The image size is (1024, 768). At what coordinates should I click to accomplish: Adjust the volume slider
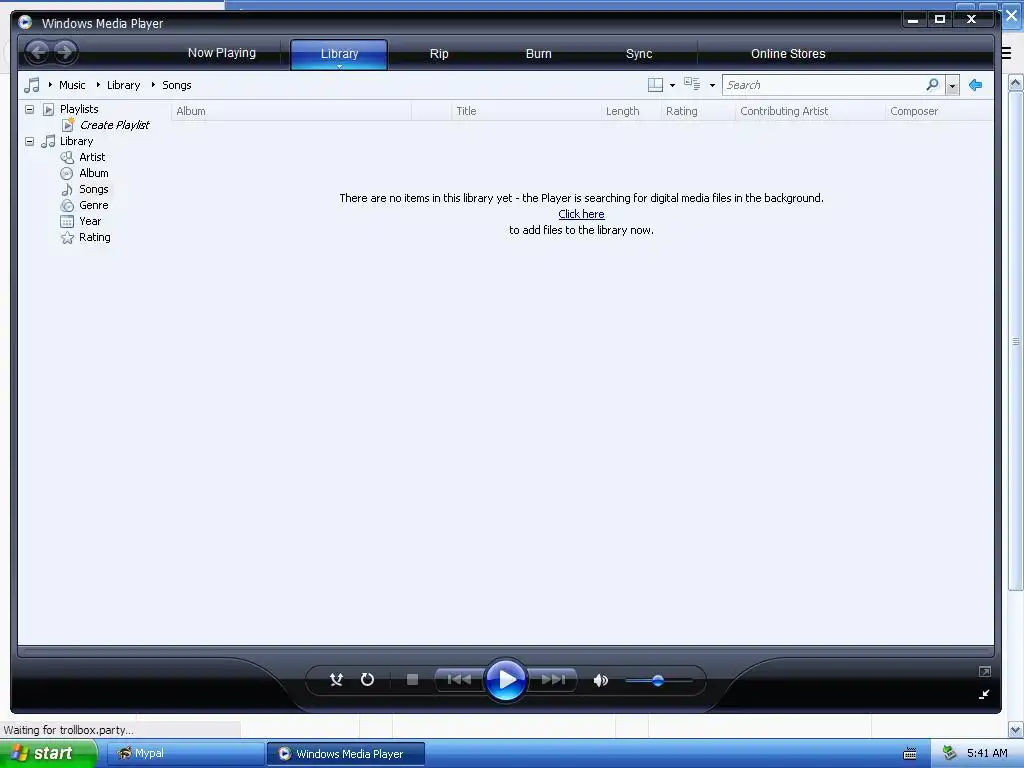tap(658, 680)
